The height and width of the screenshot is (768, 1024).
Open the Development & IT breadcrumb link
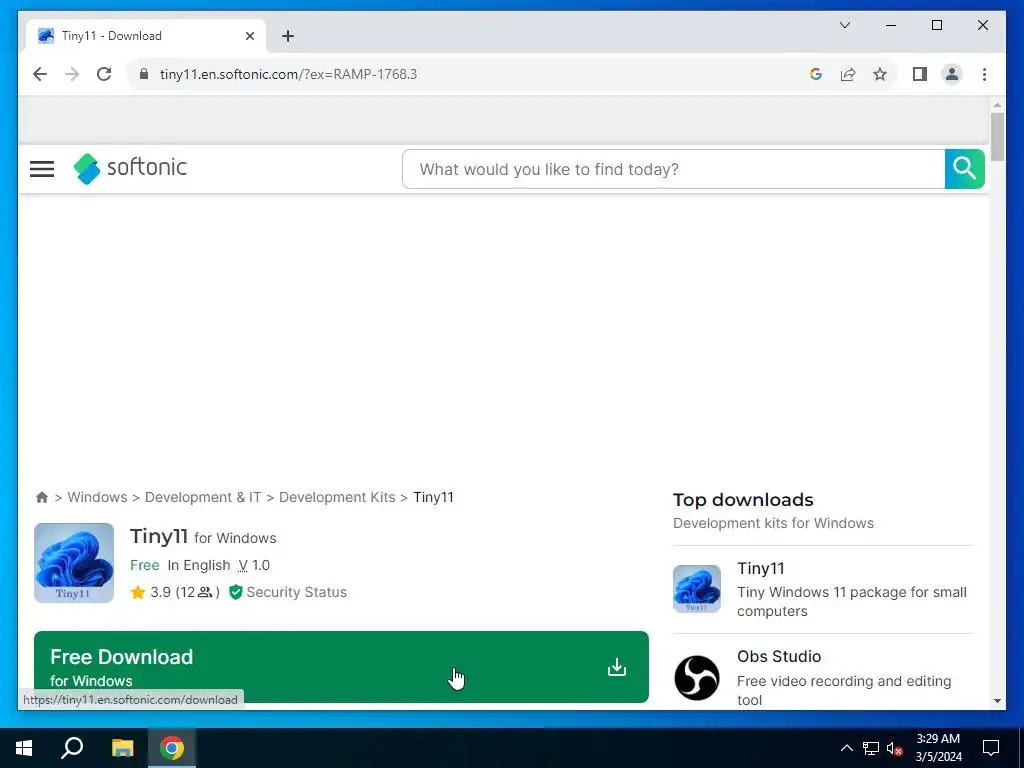click(202, 497)
